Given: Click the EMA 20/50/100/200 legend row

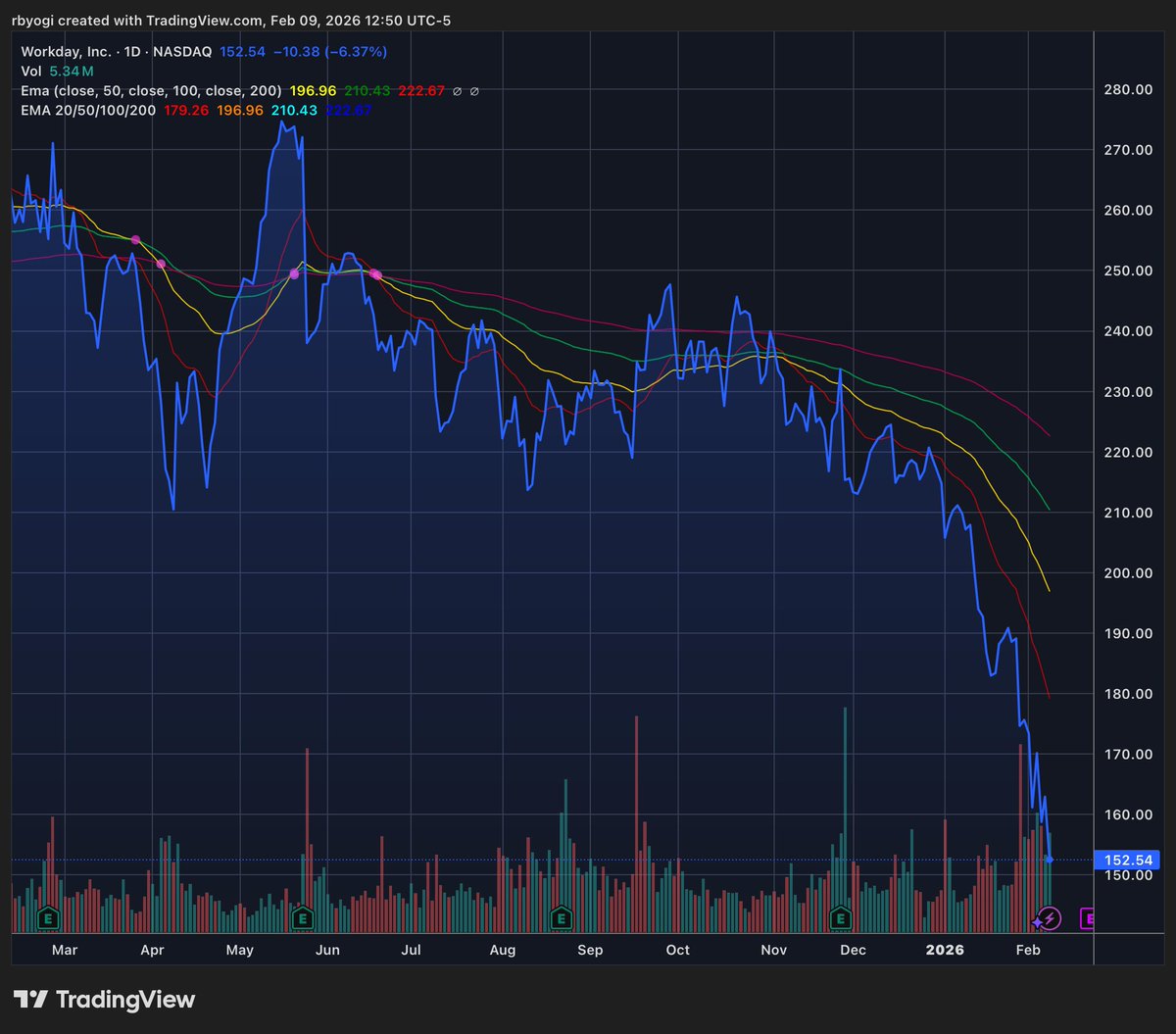Looking at the screenshot, I should click(88, 111).
